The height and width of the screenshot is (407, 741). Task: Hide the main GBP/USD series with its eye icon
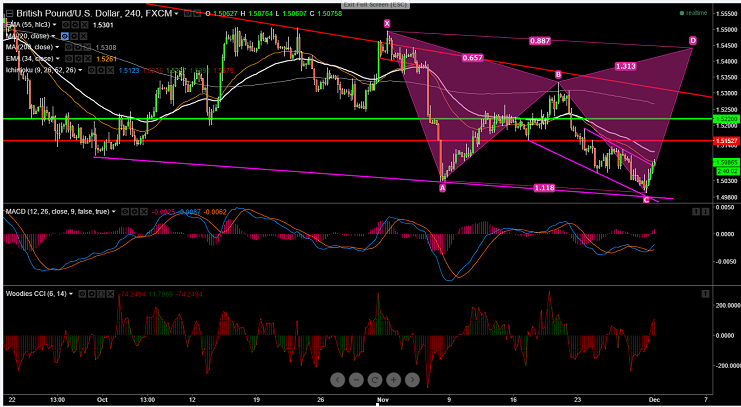click(x=187, y=14)
